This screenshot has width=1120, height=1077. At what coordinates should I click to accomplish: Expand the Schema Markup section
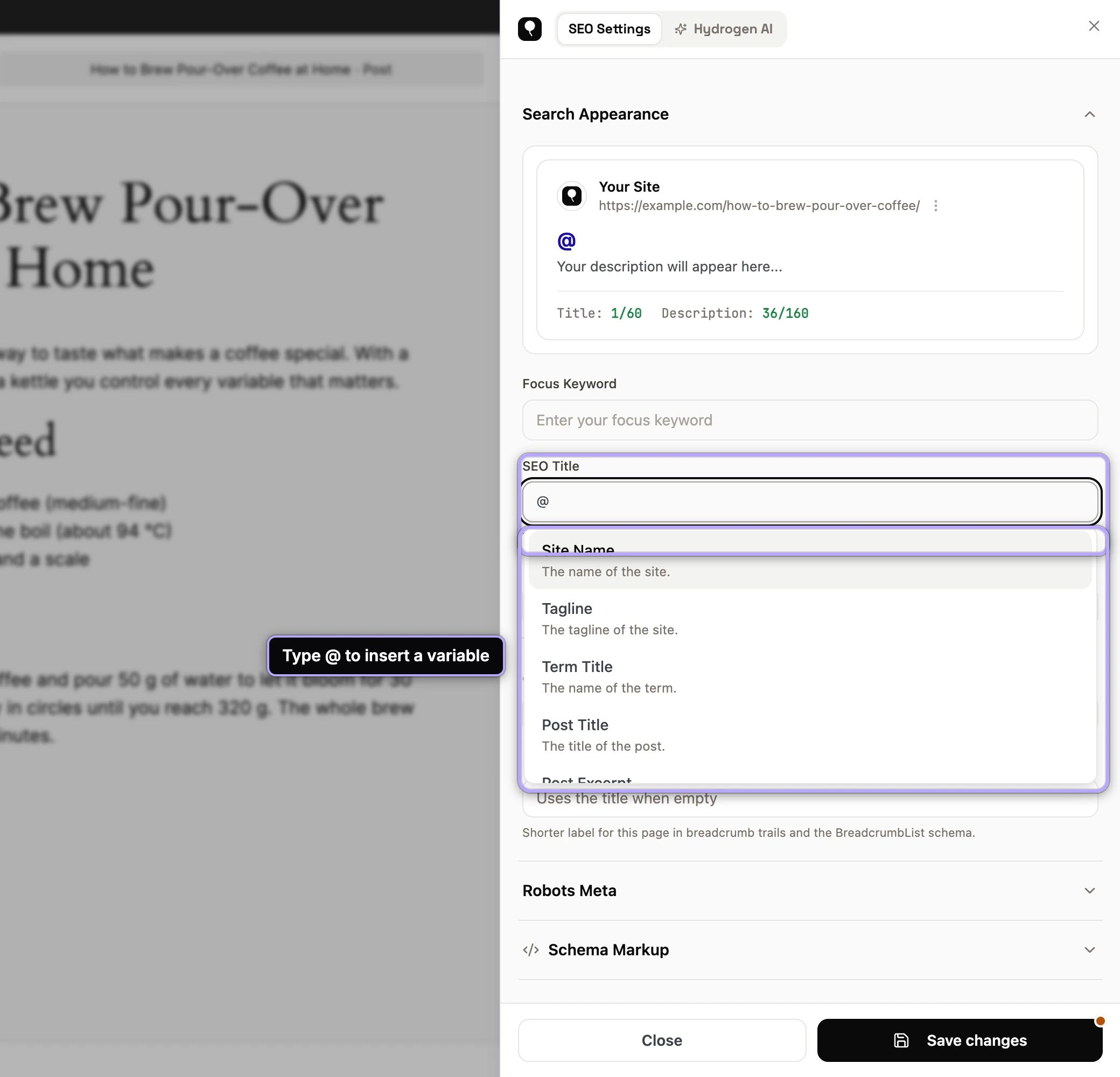pos(810,949)
